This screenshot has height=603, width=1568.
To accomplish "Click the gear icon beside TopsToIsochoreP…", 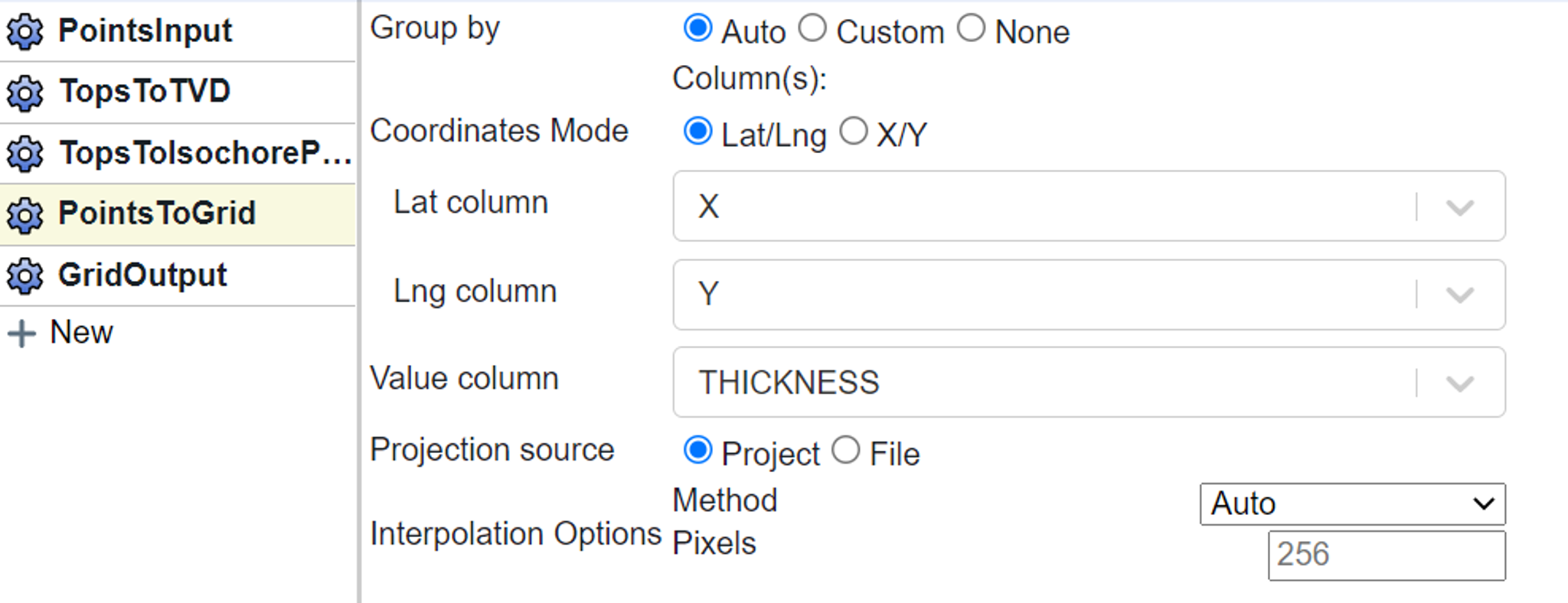I will pyautogui.click(x=25, y=155).
